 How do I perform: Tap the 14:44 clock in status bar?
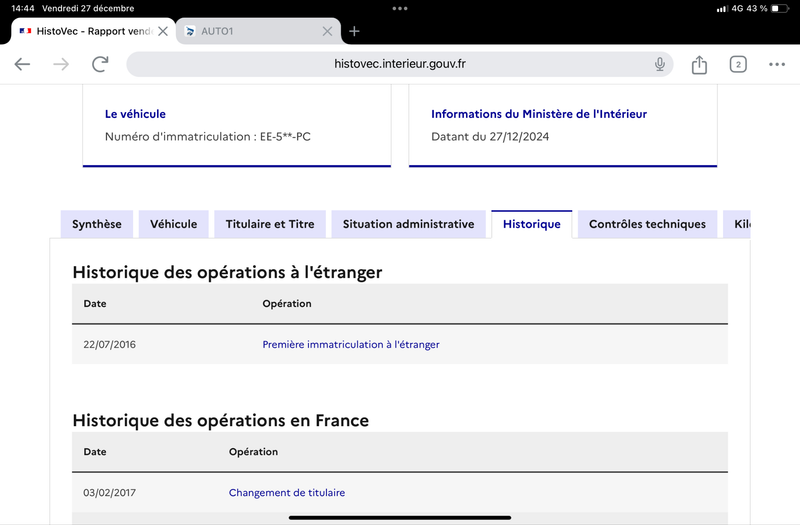(23, 8)
